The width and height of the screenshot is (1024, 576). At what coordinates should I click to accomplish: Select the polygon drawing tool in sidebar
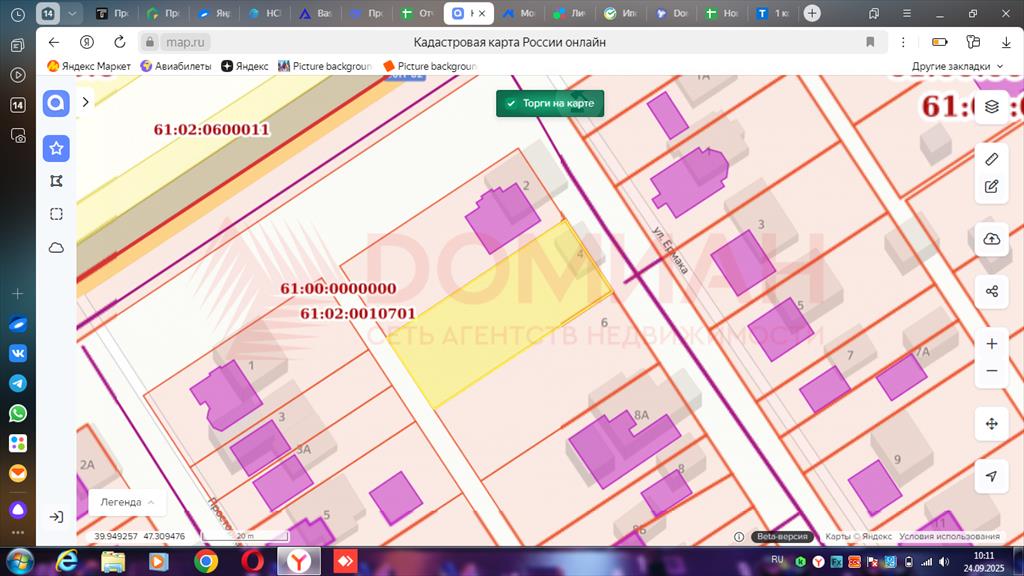[x=56, y=181]
